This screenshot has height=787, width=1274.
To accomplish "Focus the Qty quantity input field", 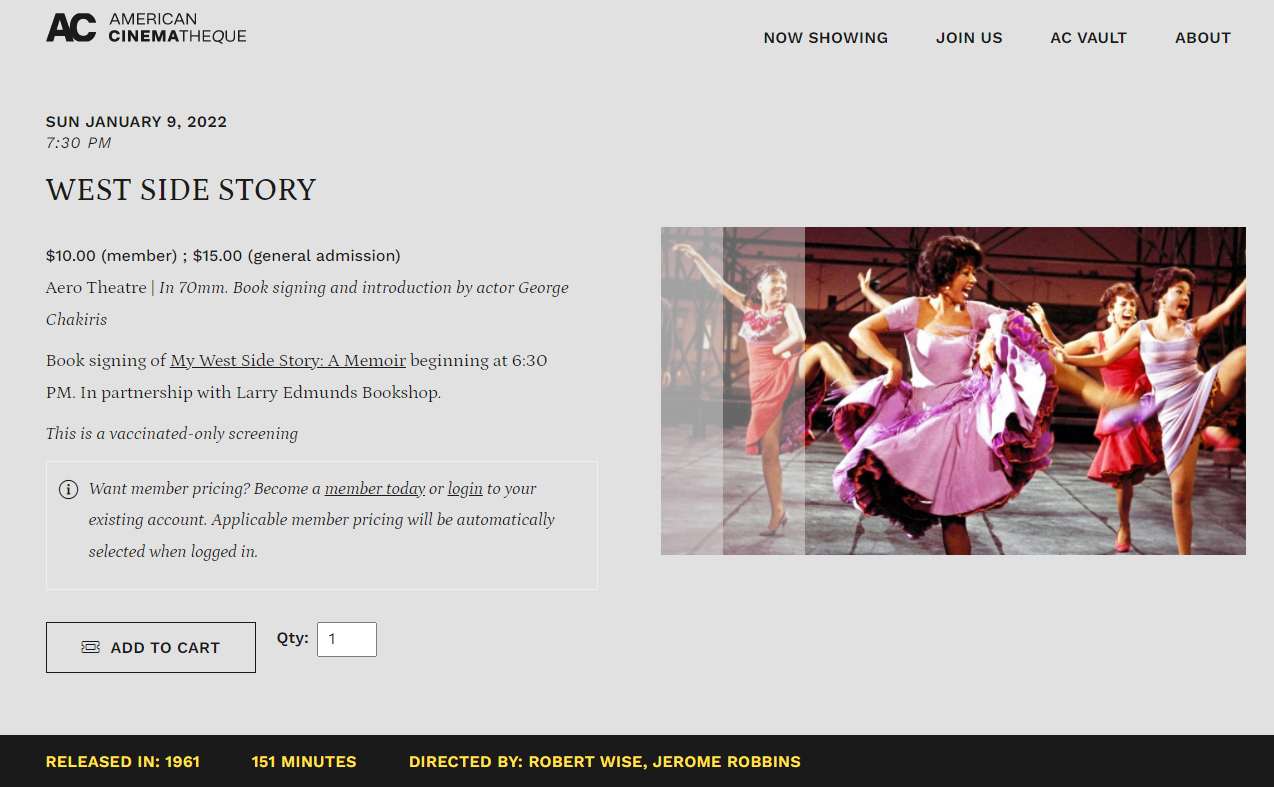I will (x=346, y=640).
